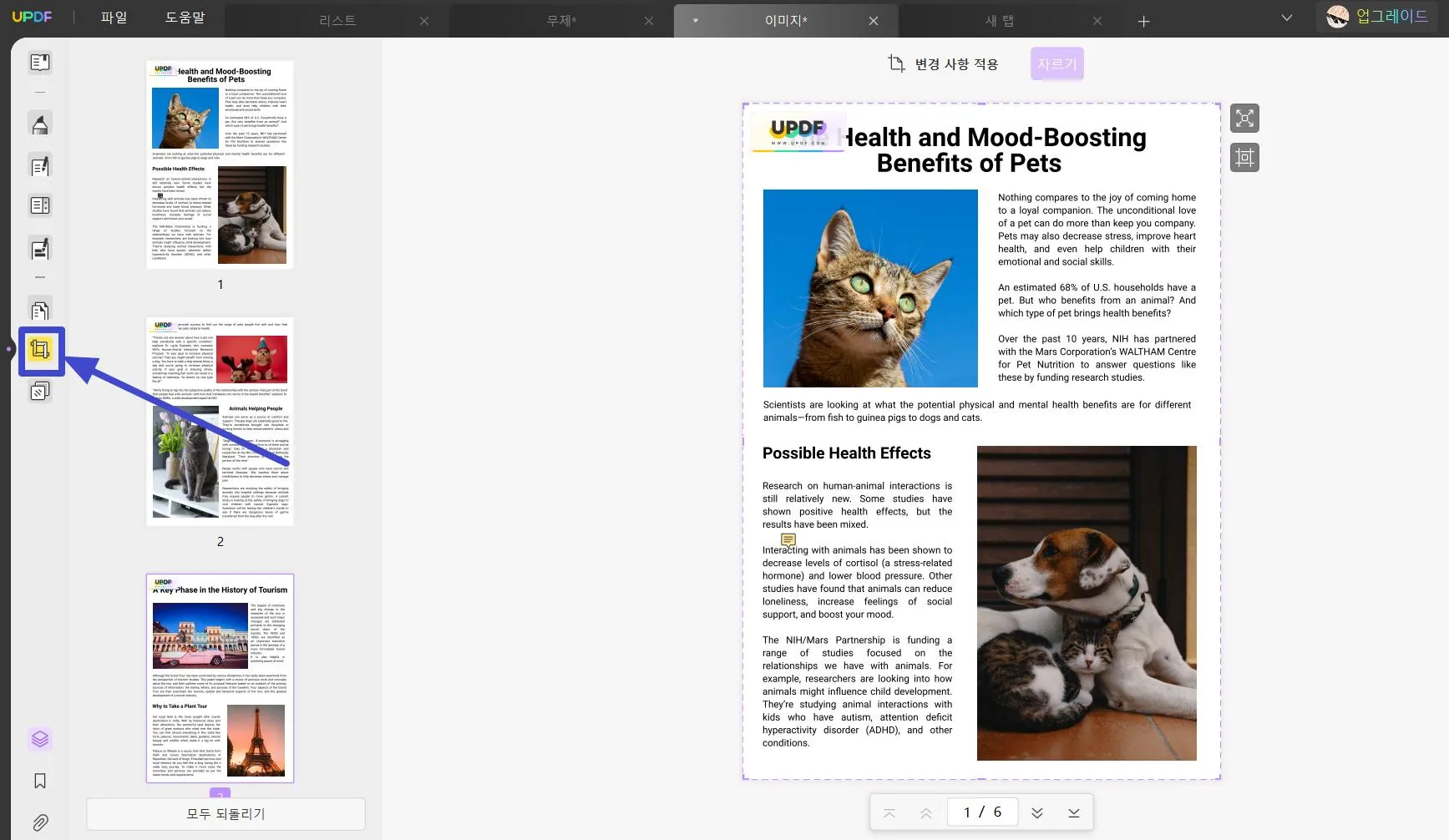Click the current page number field
This screenshot has width=1449, height=840.
pyautogui.click(x=982, y=812)
